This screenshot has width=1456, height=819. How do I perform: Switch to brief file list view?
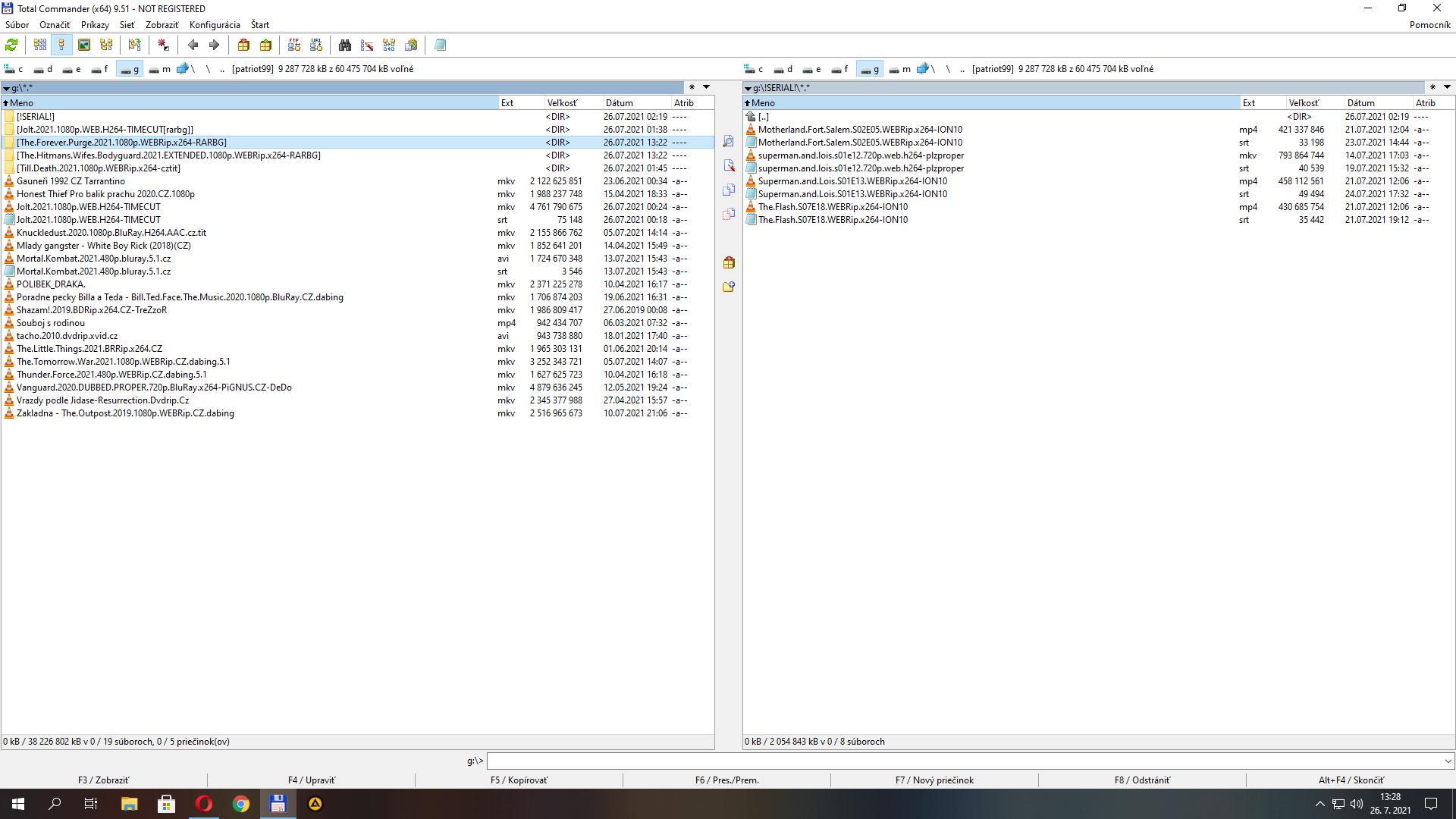click(x=40, y=45)
